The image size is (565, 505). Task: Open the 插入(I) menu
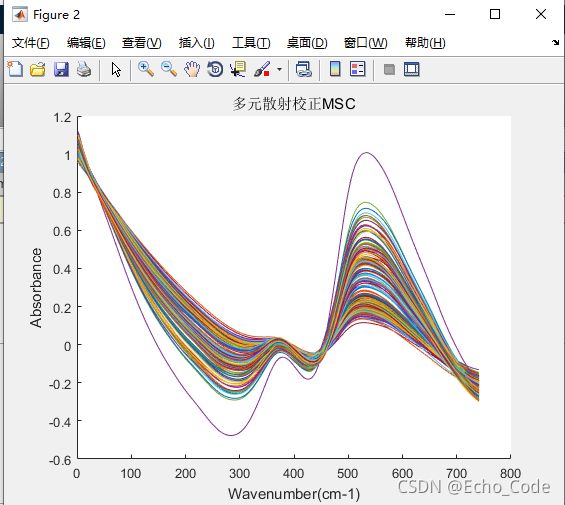tap(197, 43)
